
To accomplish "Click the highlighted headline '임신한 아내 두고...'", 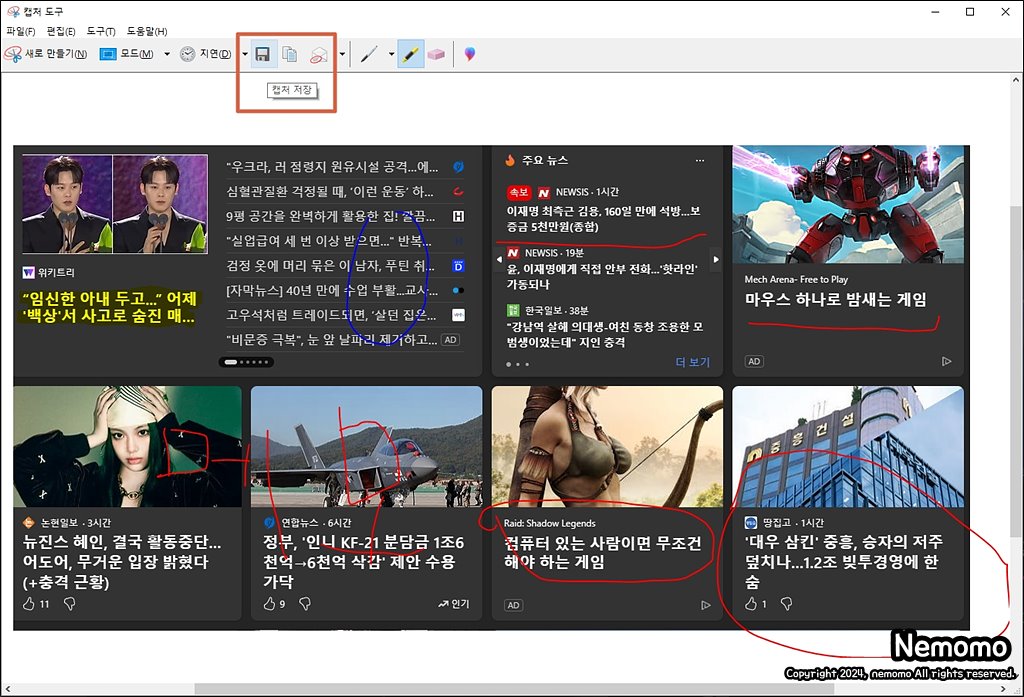I will coord(109,308).
